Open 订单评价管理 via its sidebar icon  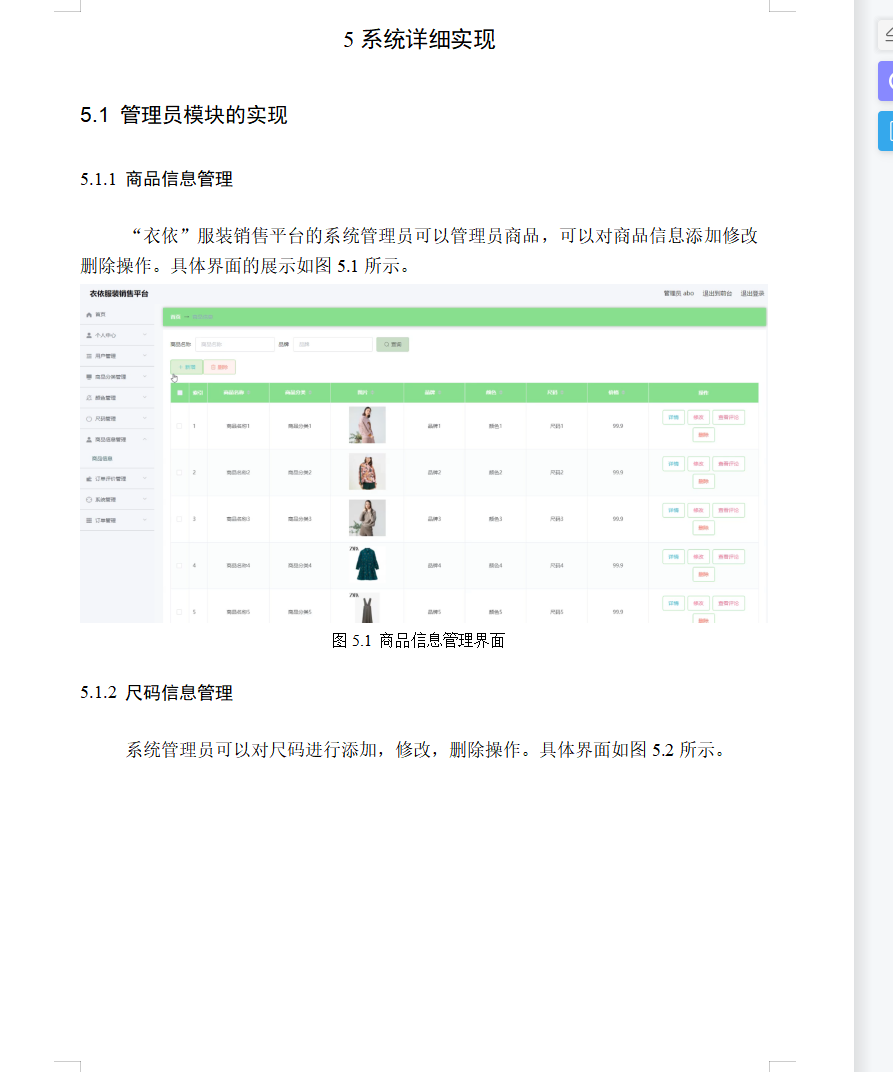(x=89, y=479)
